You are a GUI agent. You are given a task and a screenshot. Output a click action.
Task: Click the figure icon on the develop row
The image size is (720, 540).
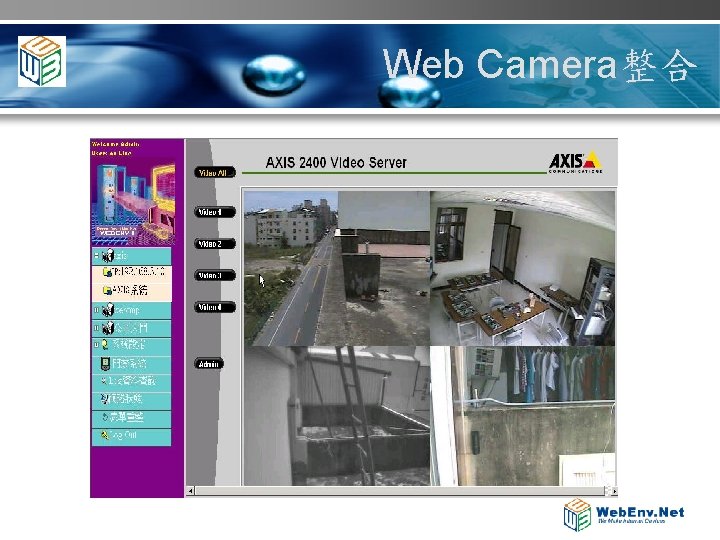coord(108,310)
